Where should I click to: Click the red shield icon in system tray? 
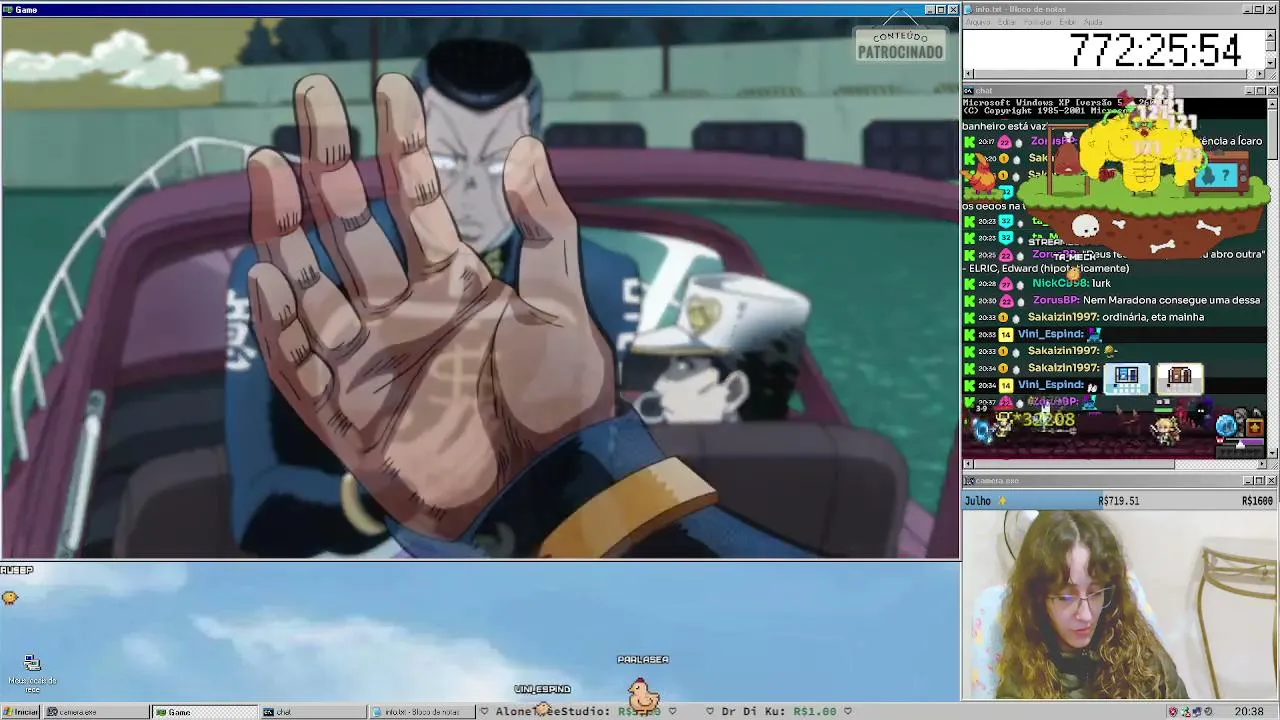pos(1173,712)
